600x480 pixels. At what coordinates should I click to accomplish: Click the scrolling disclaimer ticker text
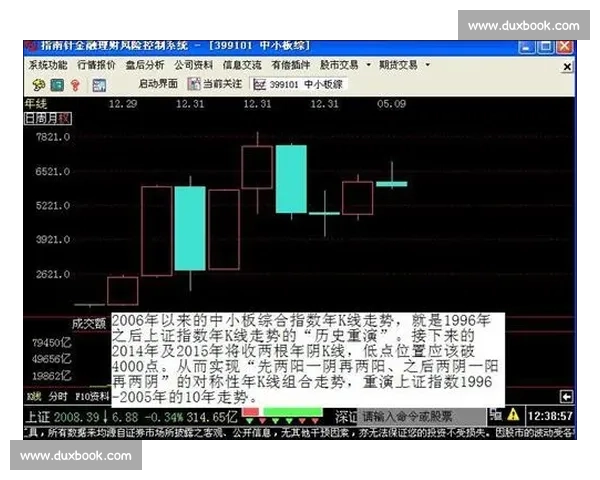click(x=300, y=433)
